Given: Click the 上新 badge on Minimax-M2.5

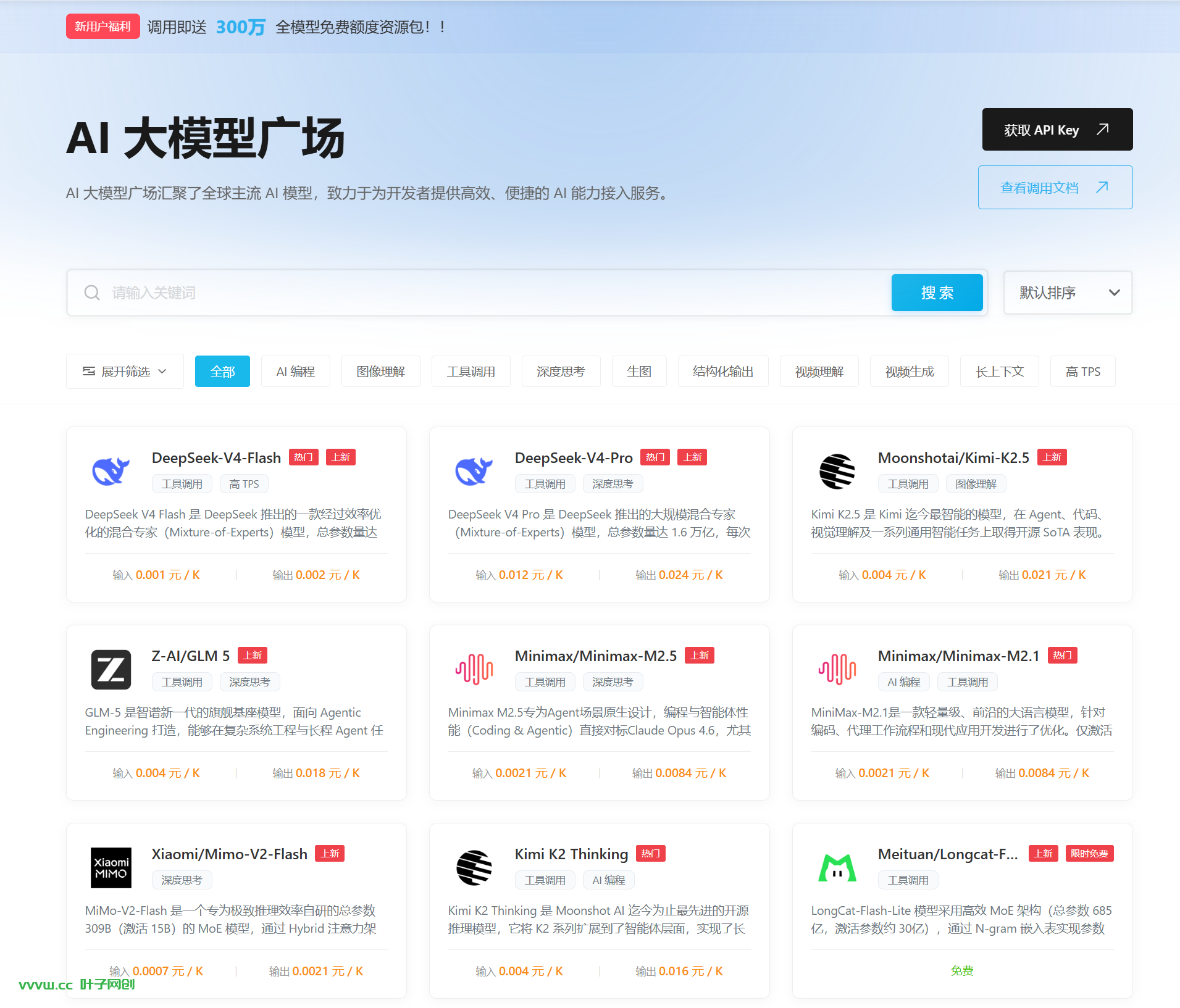Looking at the screenshot, I should pos(700,656).
